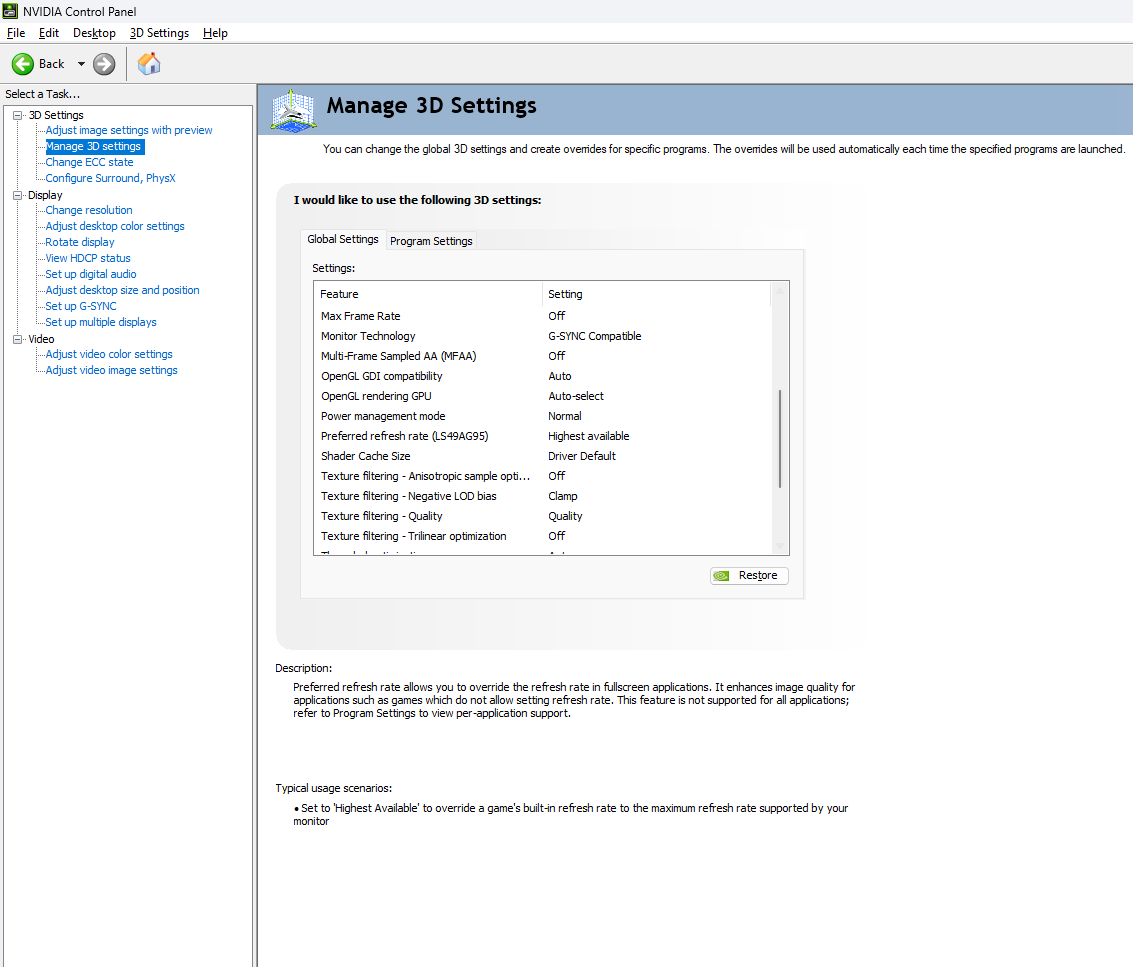Open the Help menu
Screen dimensions: 1133x967
(215, 33)
